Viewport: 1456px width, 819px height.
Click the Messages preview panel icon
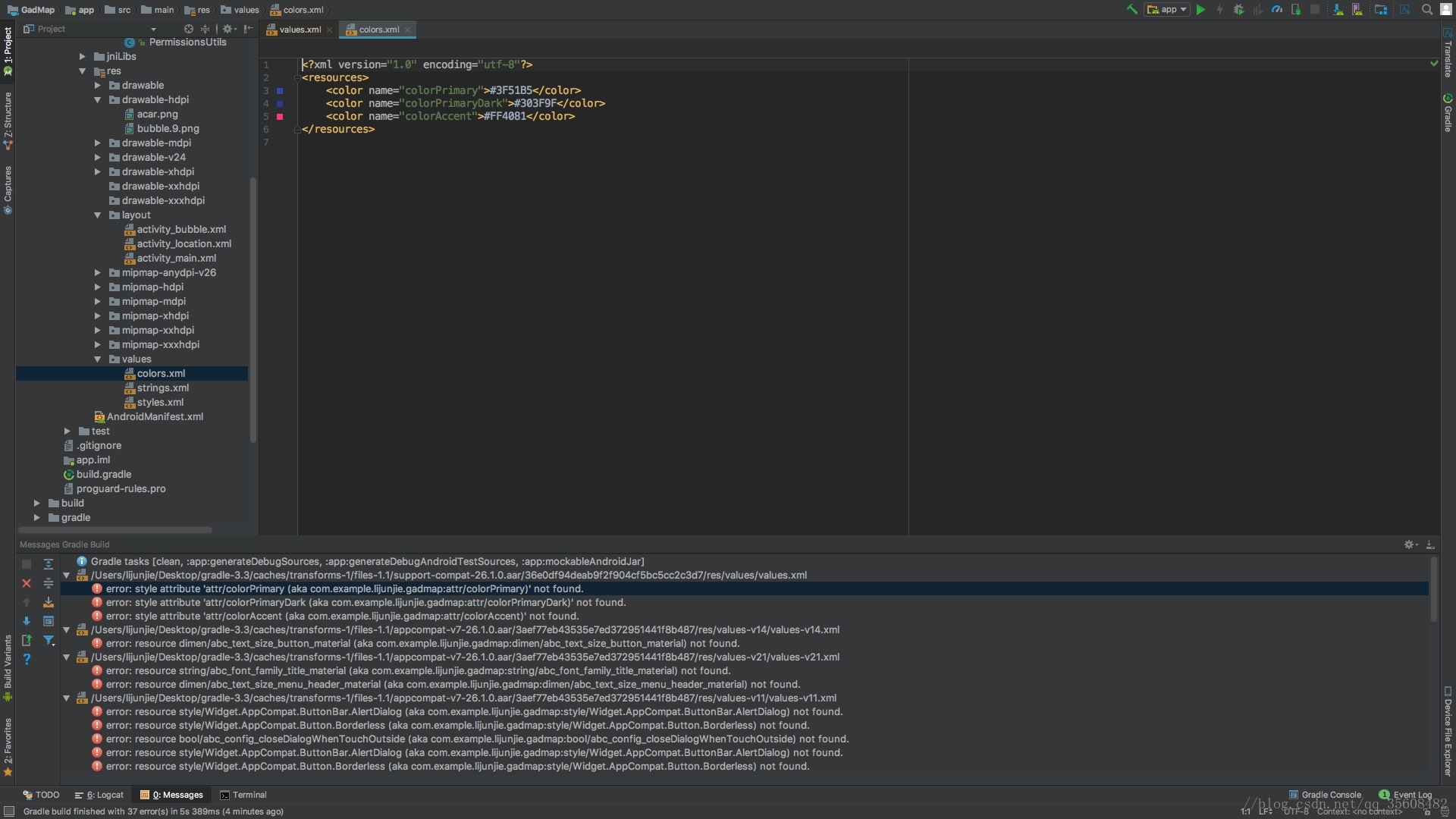pos(48,621)
